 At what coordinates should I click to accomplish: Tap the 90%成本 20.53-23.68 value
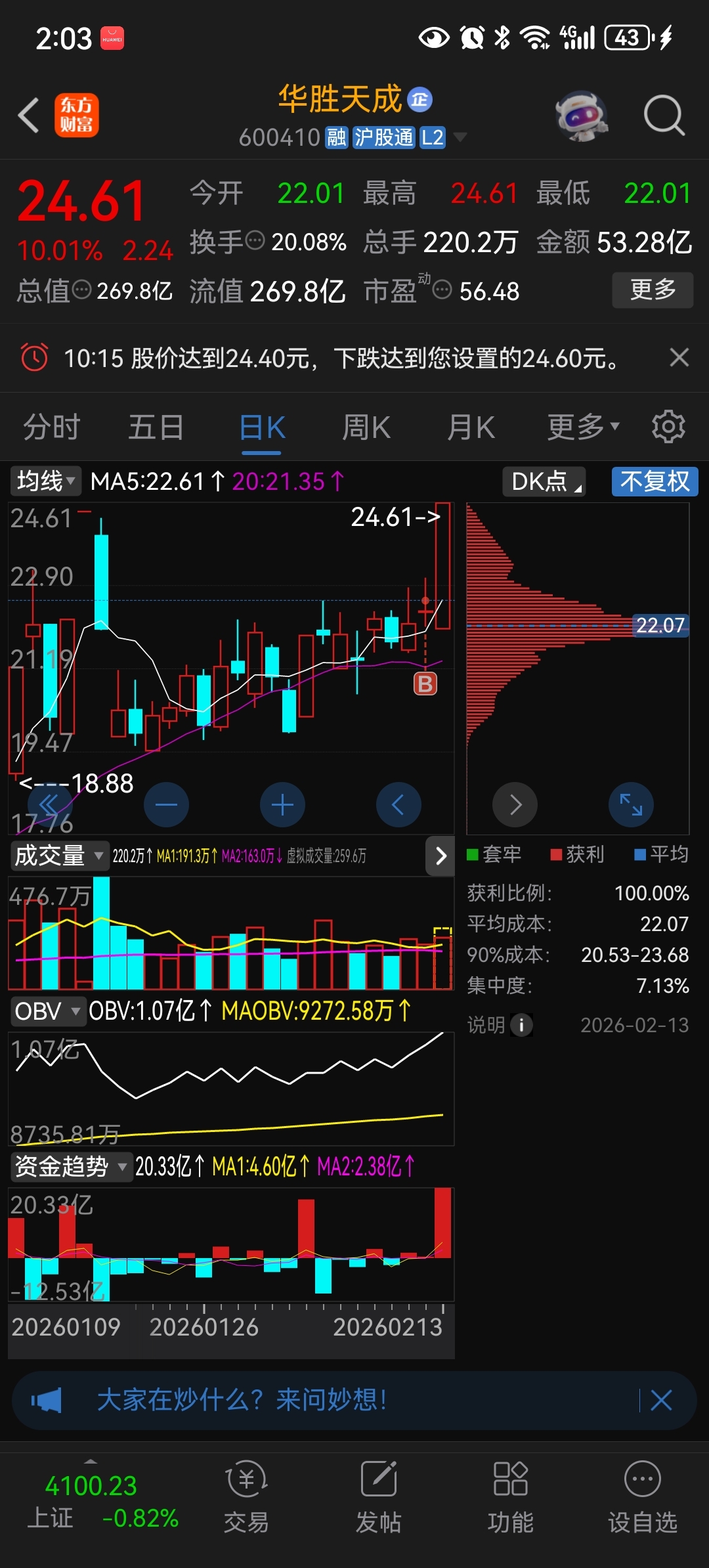point(635,955)
